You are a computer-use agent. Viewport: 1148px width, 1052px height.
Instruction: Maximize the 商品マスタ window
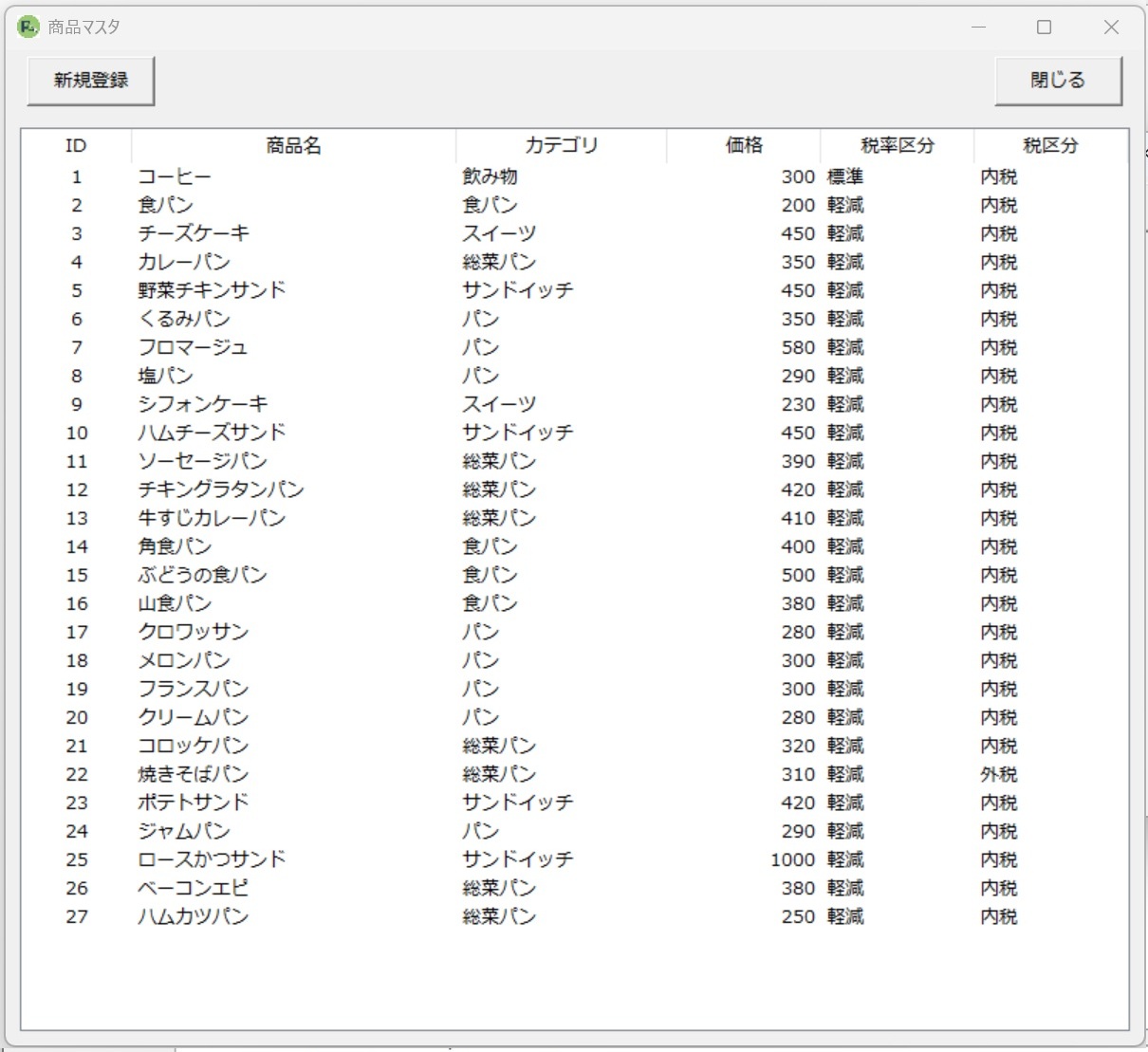tap(1044, 28)
